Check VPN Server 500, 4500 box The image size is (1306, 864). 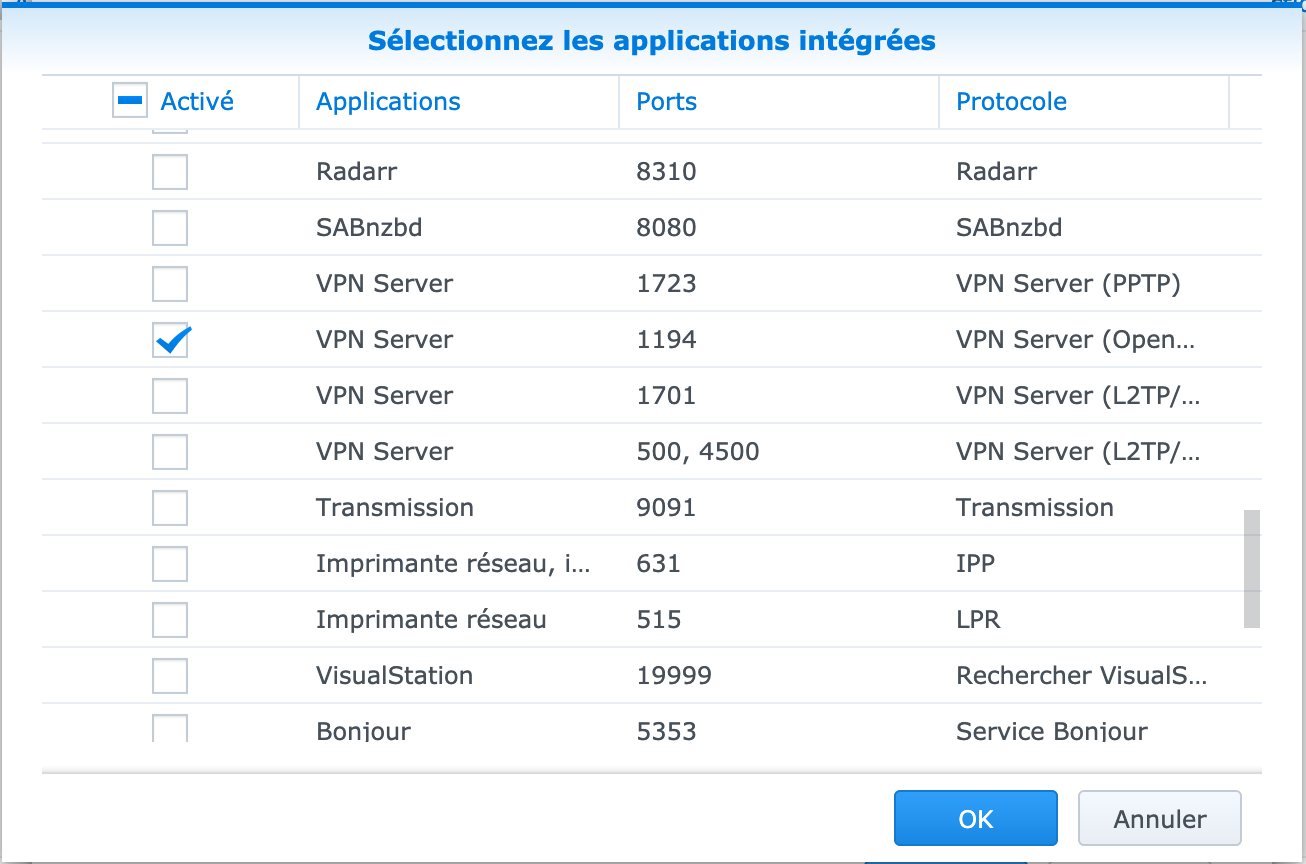(169, 452)
